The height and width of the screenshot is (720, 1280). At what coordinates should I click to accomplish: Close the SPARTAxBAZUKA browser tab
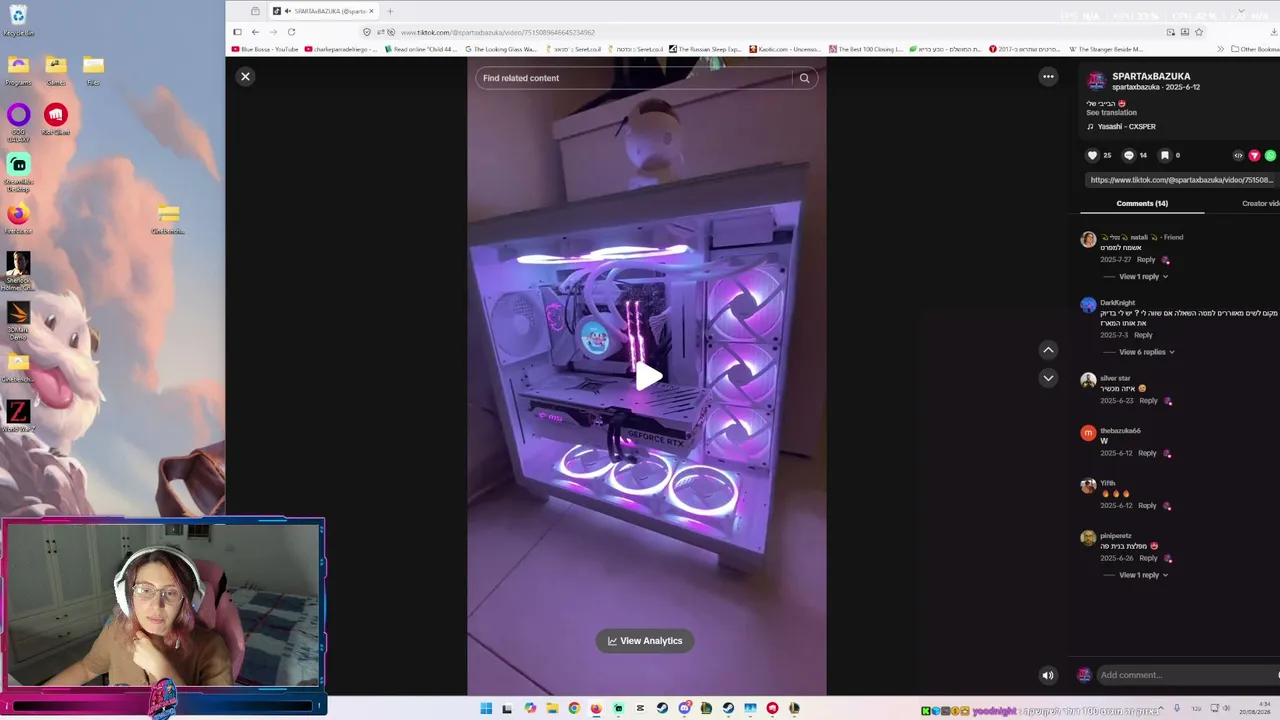[x=371, y=11]
